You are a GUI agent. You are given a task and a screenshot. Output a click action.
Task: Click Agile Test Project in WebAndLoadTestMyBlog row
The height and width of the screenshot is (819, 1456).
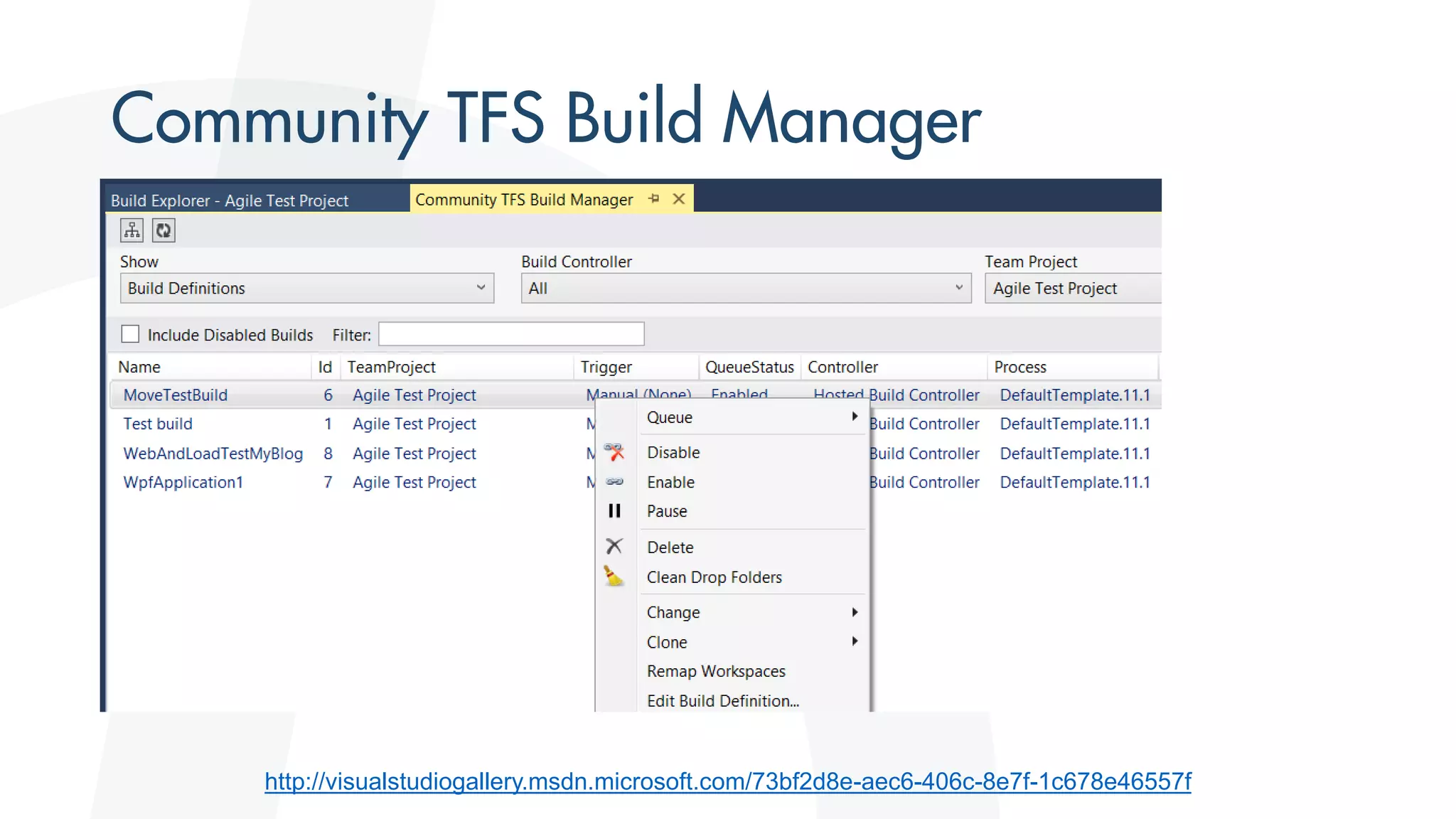[414, 454]
